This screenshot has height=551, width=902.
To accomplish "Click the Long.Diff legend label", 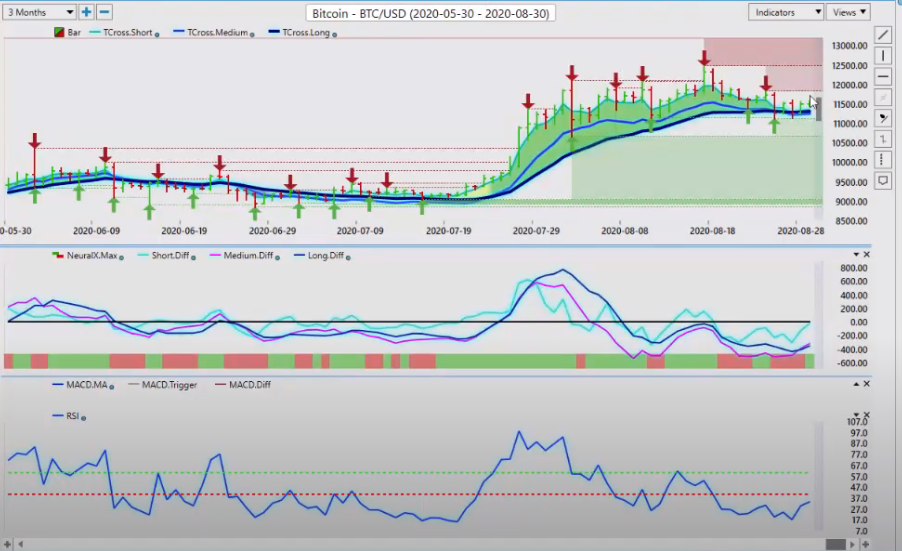I will click(x=326, y=255).
